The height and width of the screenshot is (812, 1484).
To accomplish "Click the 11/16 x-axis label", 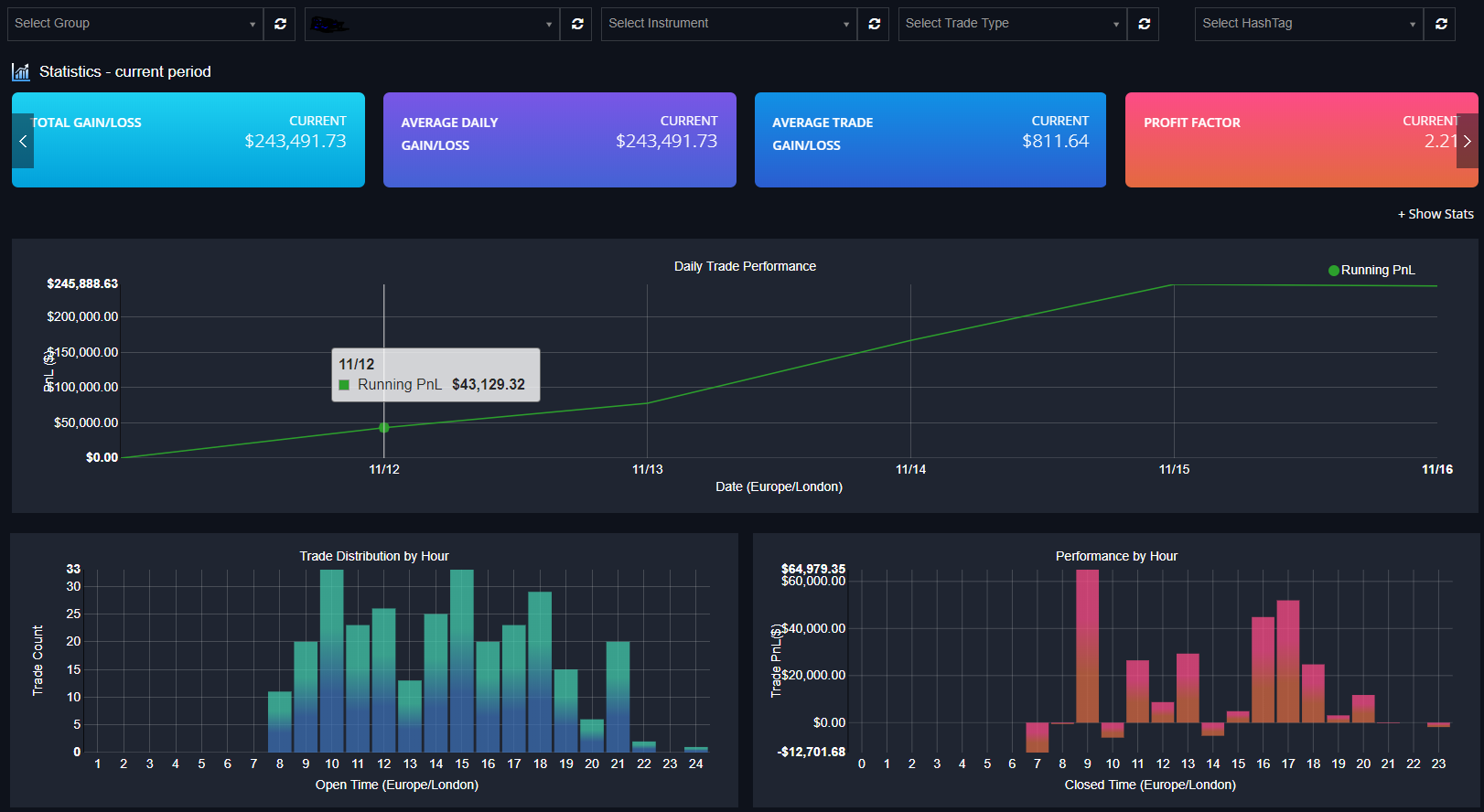I will tap(1437, 469).
